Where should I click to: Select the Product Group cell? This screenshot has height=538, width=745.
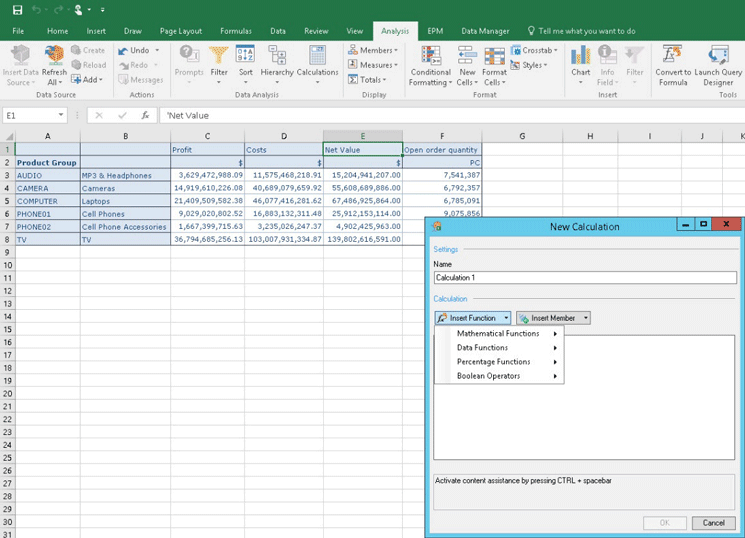coord(48,163)
